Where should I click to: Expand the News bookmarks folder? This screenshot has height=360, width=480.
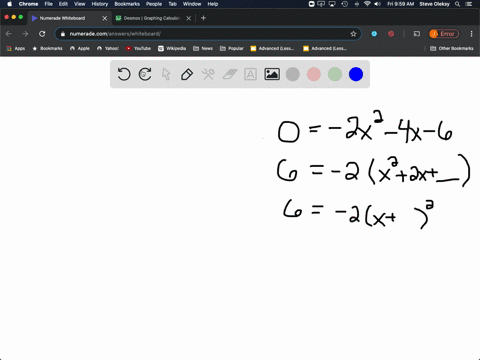click(203, 48)
